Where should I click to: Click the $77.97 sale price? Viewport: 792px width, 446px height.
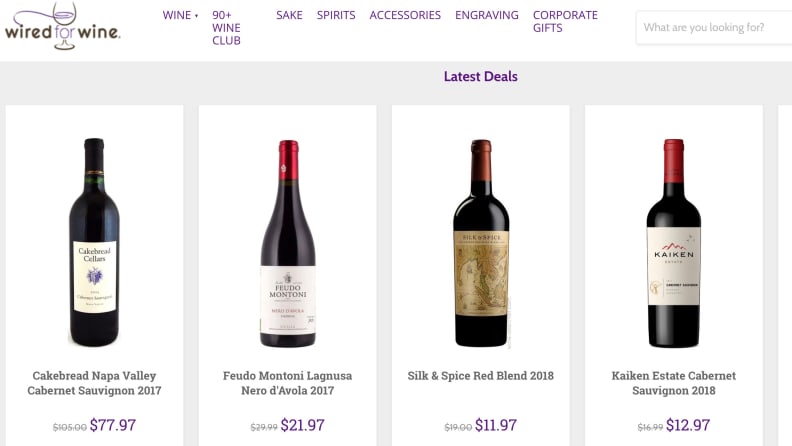pyautogui.click(x=113, y=425)
